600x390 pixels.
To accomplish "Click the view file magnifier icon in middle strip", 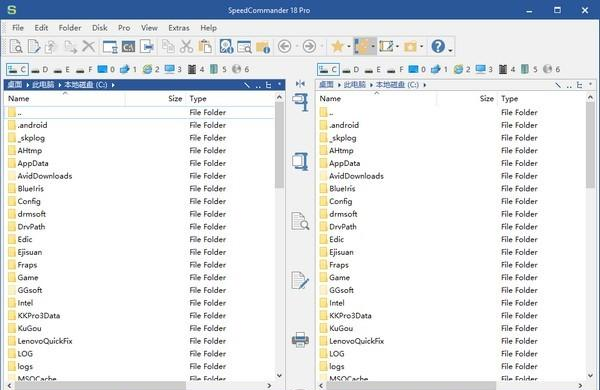I will [x=300, y=221].
